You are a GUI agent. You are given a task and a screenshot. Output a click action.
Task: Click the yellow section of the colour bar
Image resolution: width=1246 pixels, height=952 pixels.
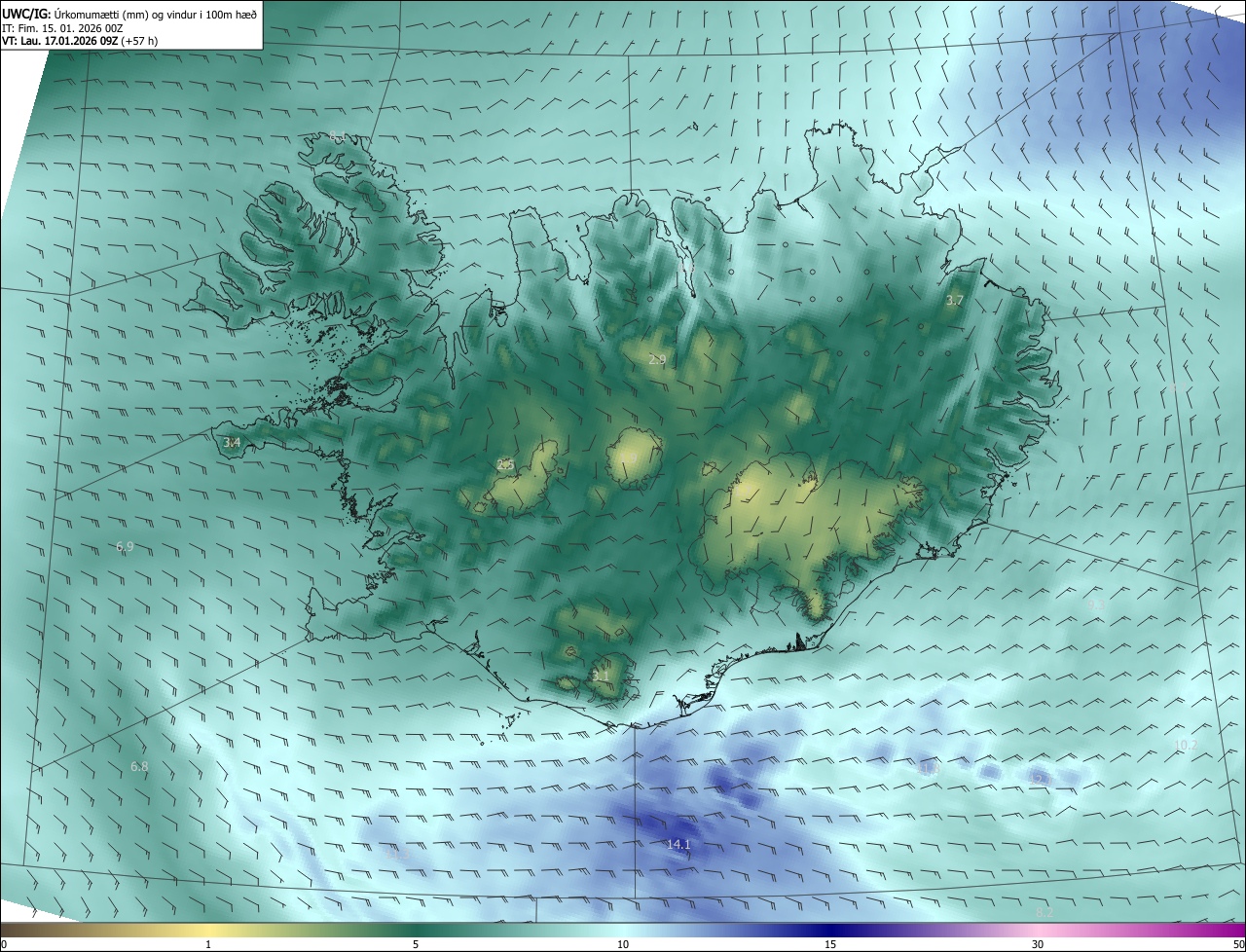tap(208, 930)
